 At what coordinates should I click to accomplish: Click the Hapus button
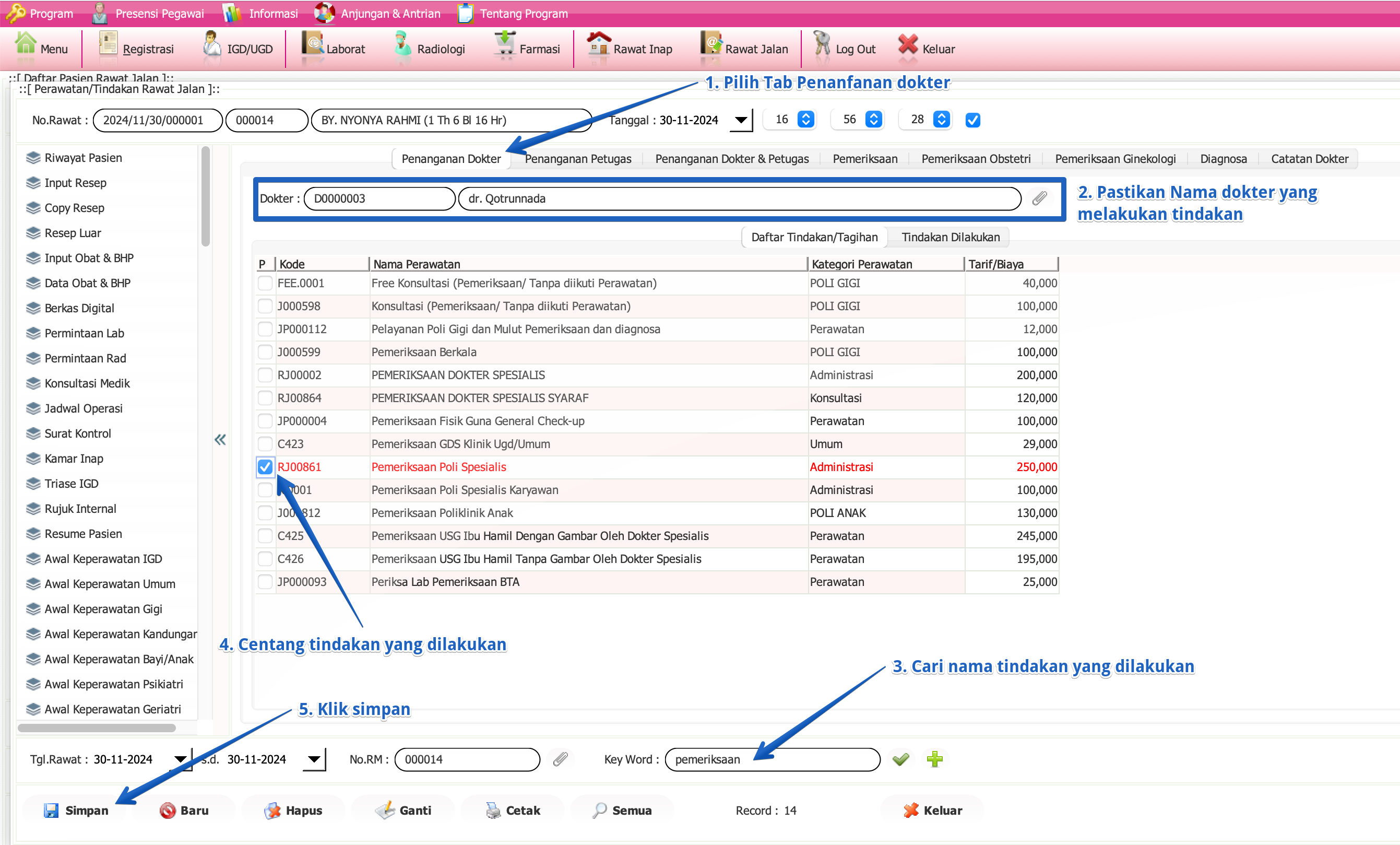click(x=293, y=811)
